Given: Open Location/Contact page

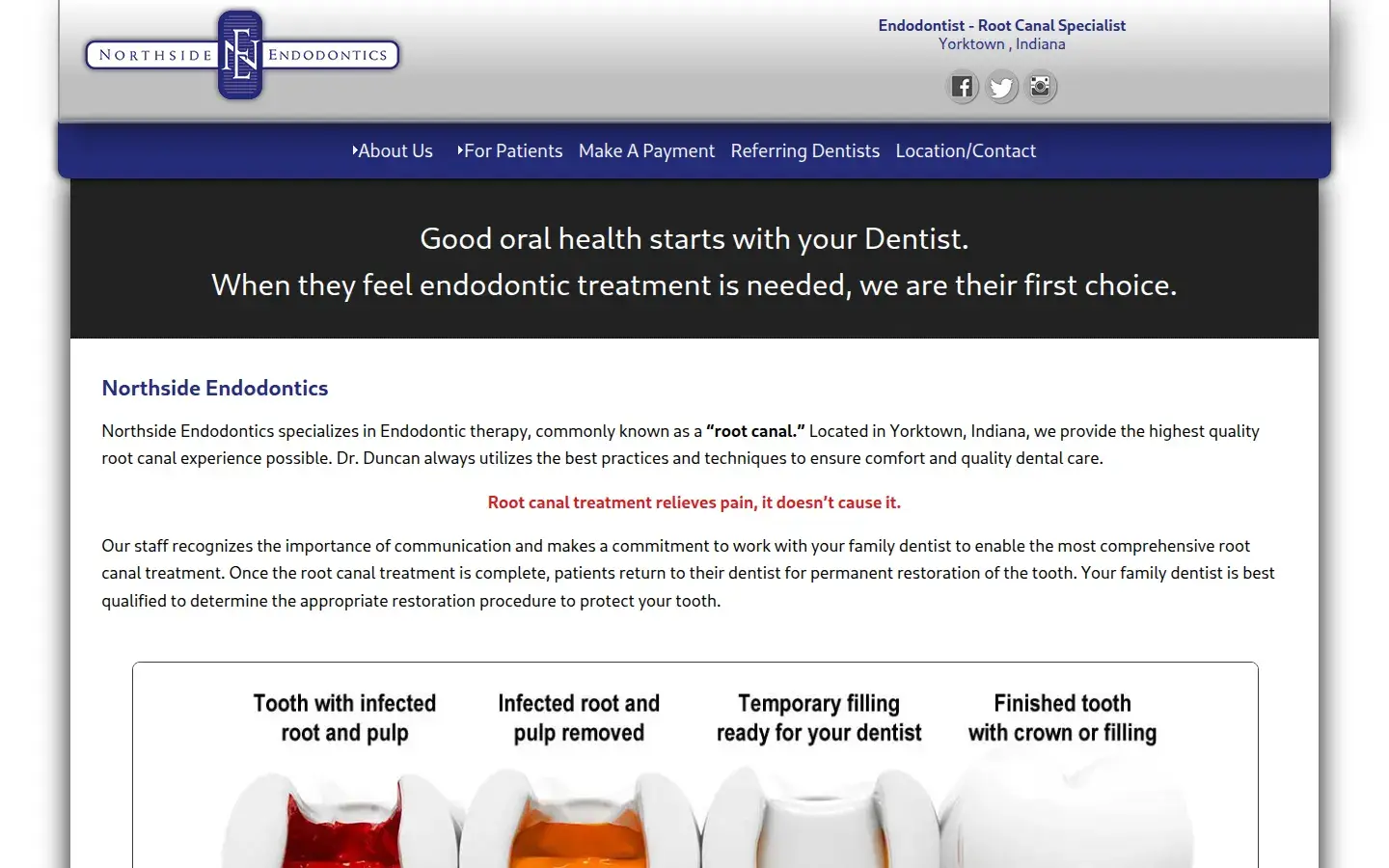Looking at the screenshot, I should click(966, 150).
